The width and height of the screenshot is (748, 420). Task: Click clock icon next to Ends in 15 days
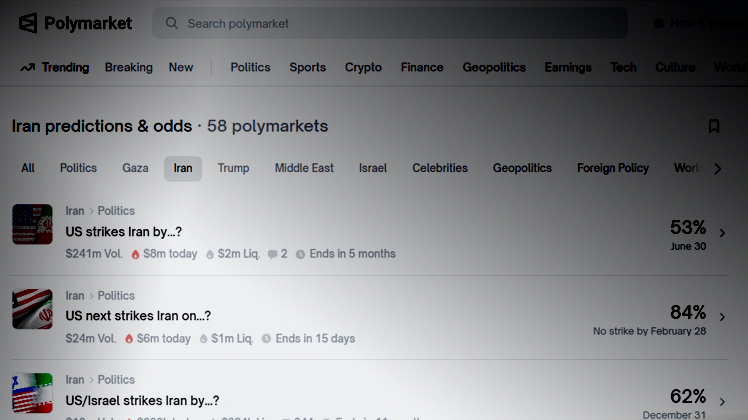point(266,339)
